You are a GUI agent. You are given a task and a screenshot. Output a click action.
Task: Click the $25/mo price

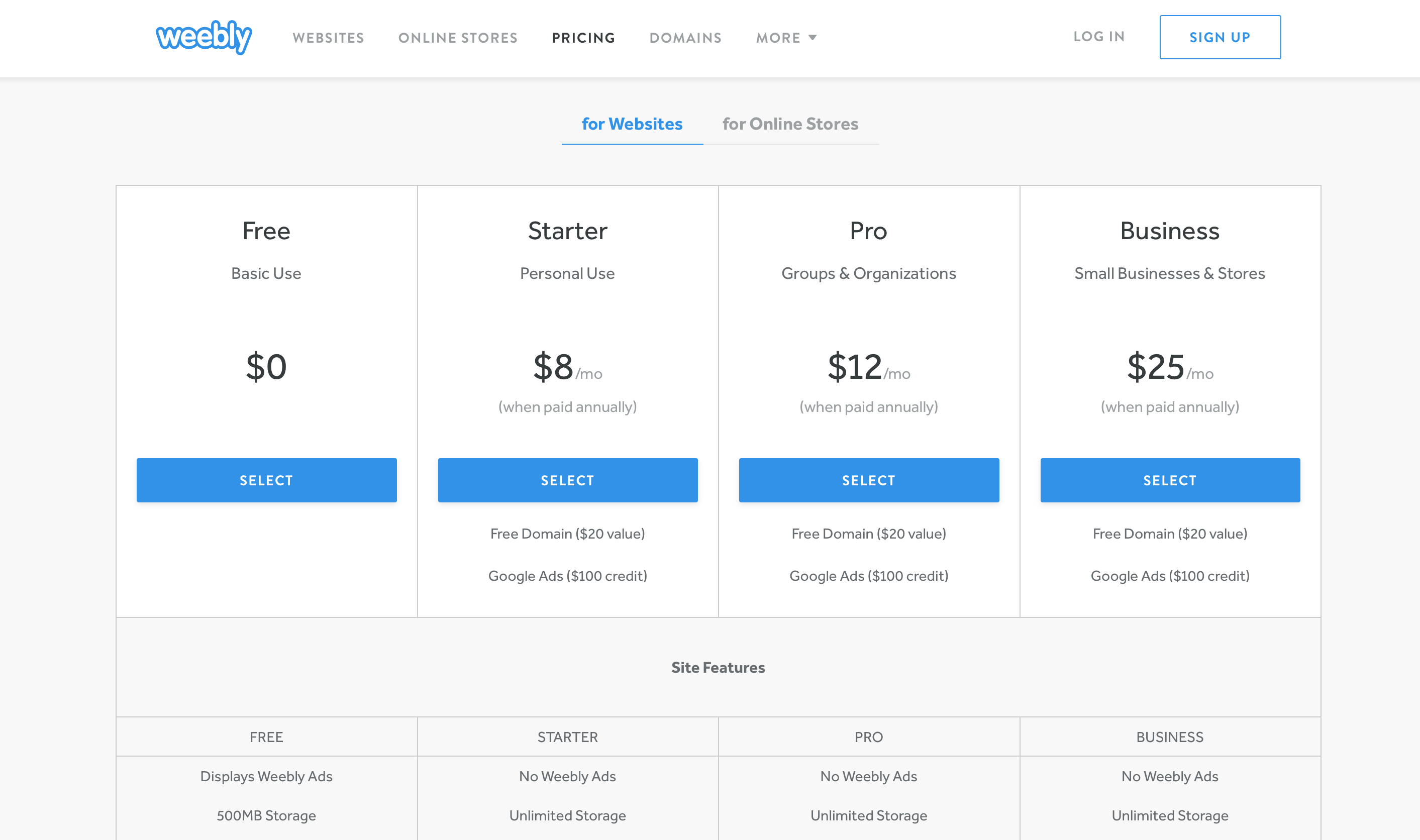[1170, 368]
